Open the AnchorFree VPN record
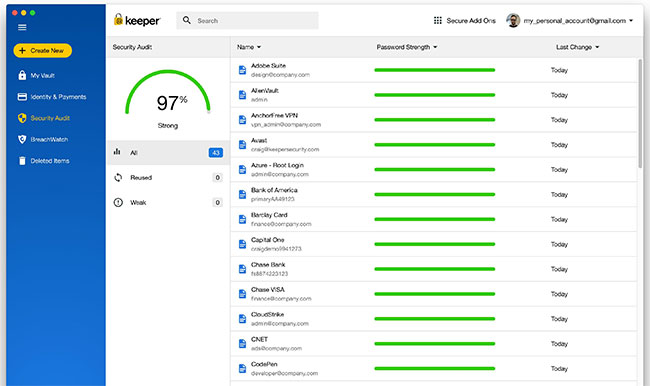The image size is (650, 386). pos(434,120)
